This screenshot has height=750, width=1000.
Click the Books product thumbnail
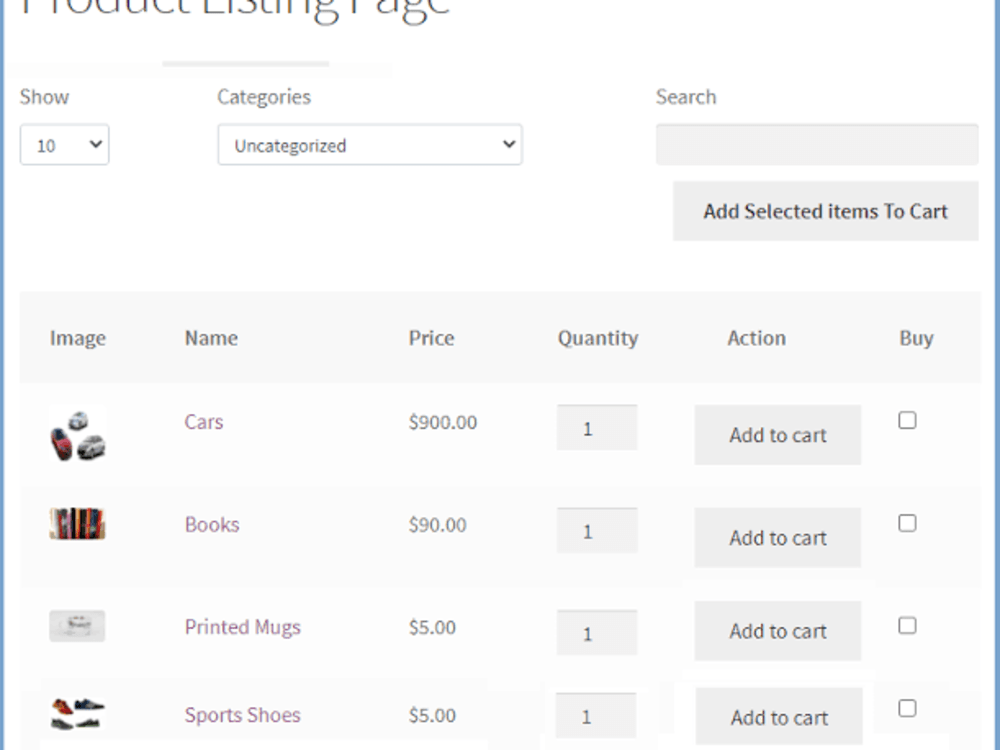pos(77,524)
